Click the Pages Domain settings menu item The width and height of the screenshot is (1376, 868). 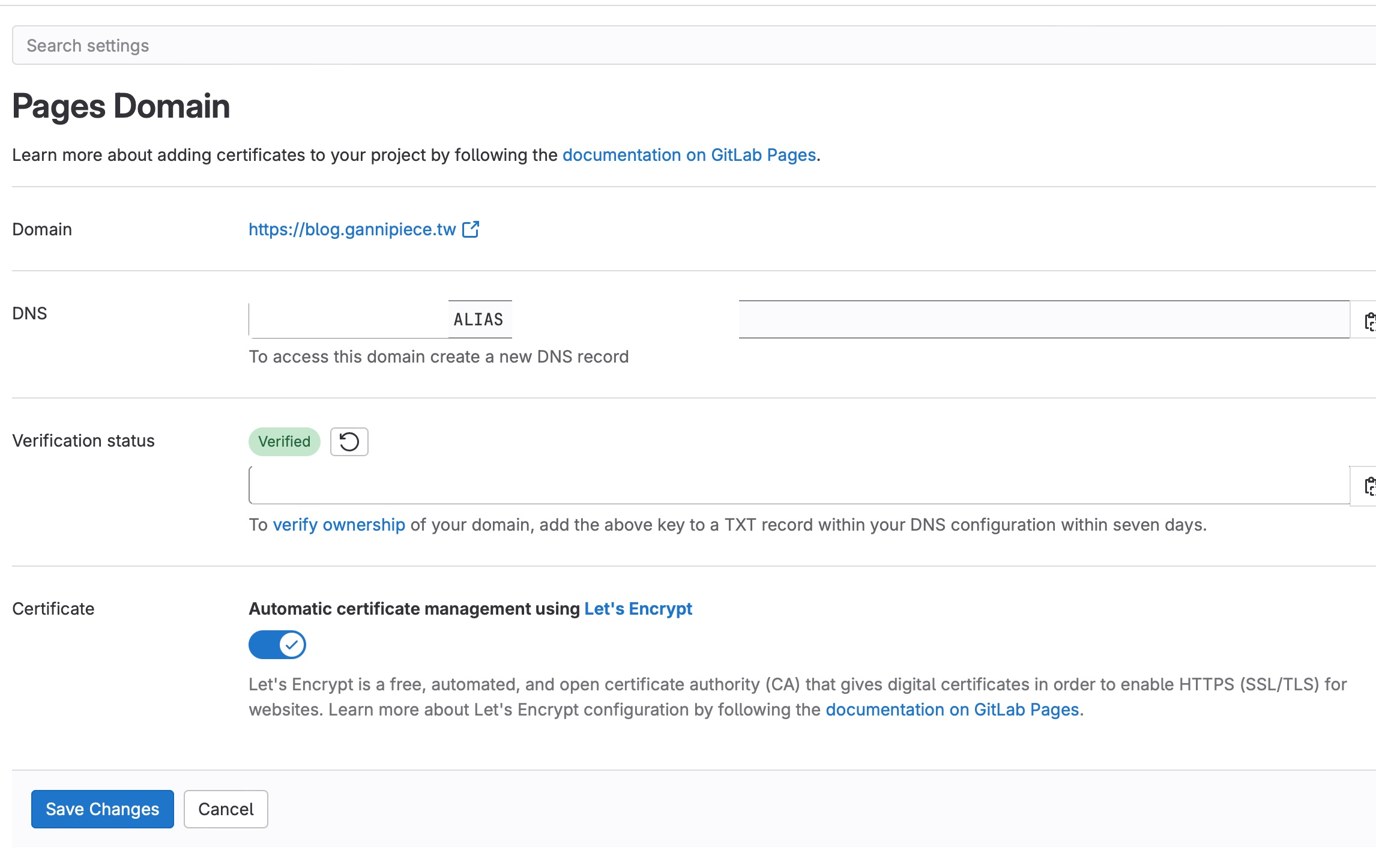pos(121,105)
